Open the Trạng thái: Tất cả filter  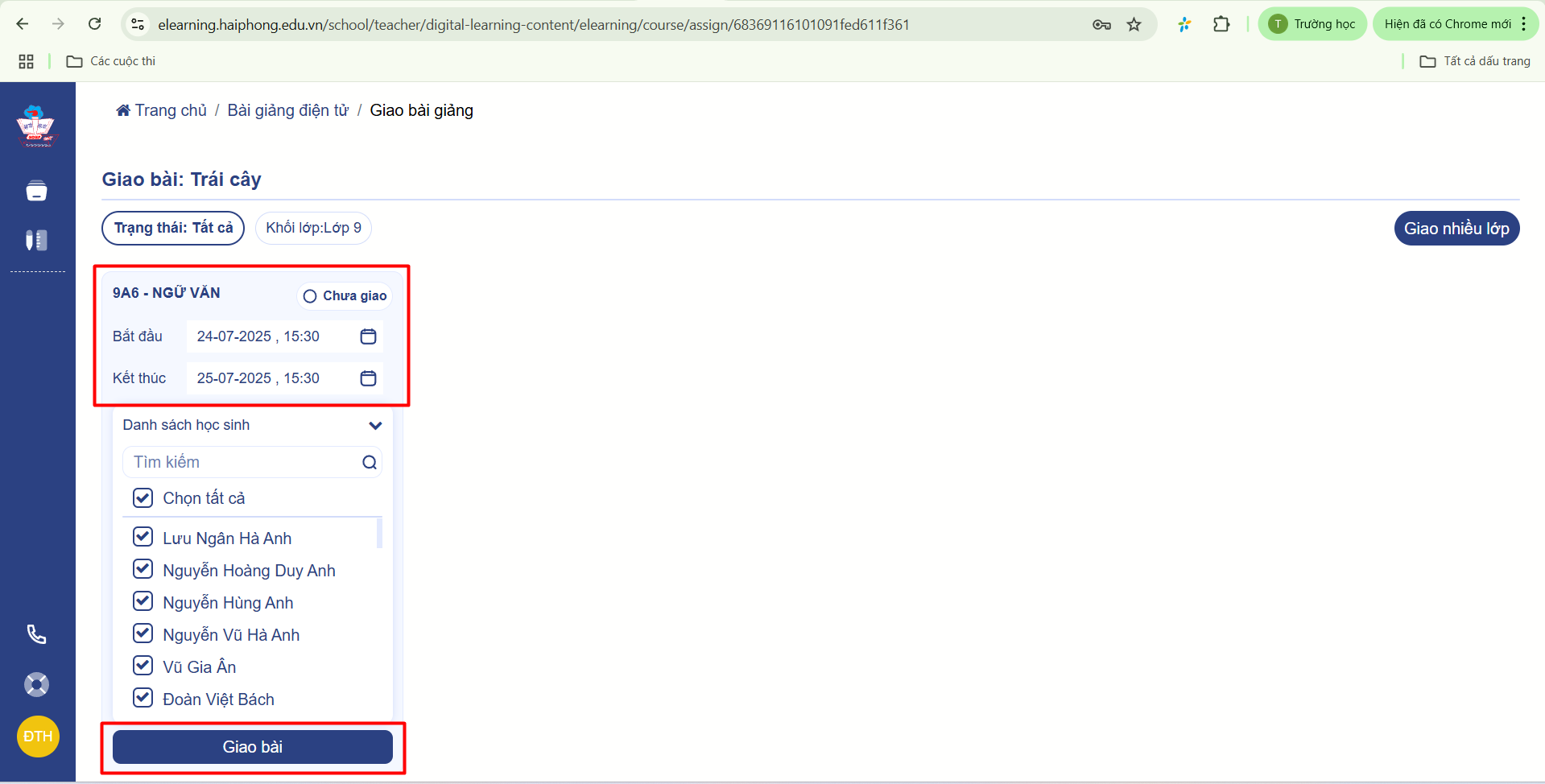(x=173, y=228)
